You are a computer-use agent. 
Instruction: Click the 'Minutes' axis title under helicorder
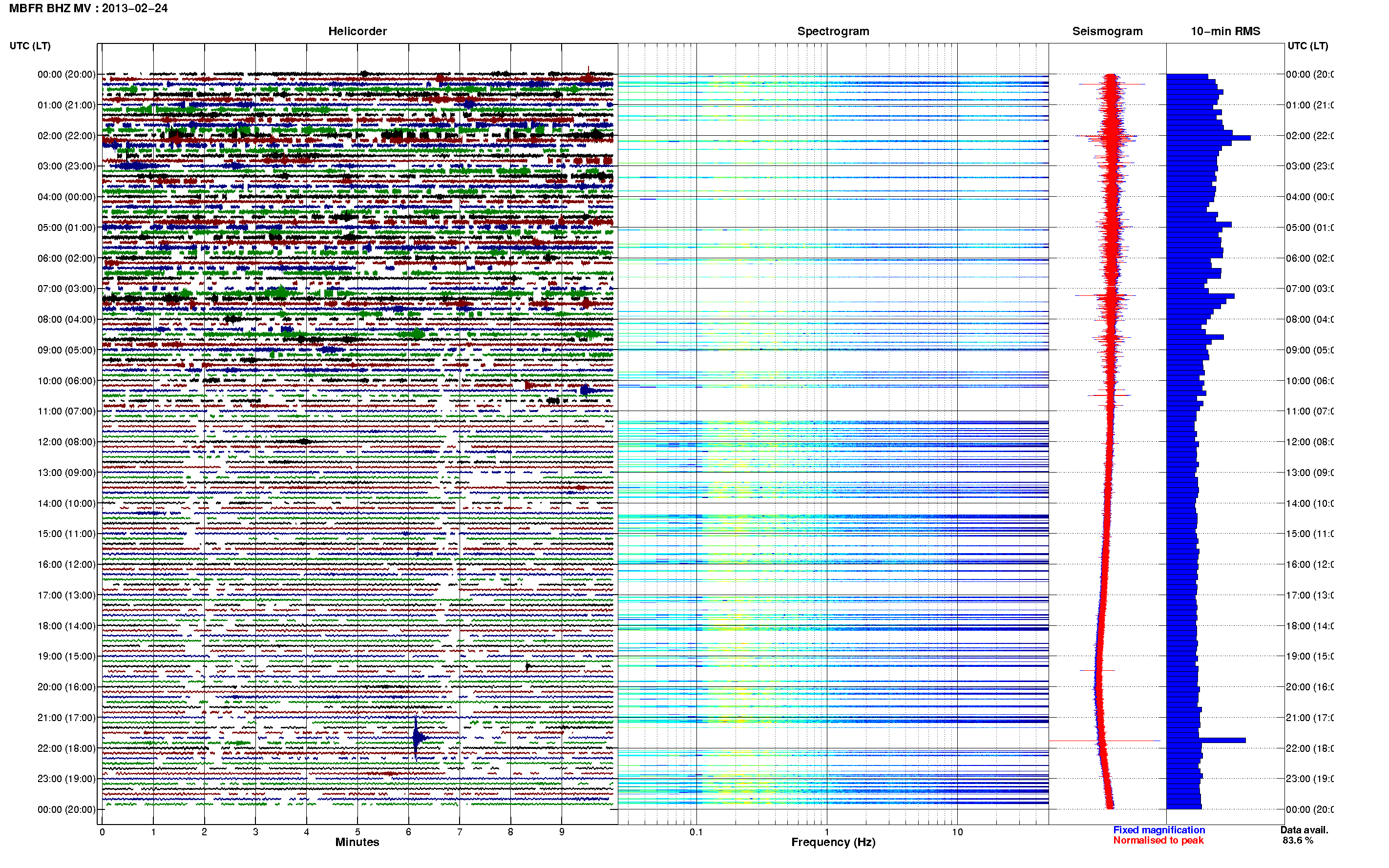click(x=357, y=842)
